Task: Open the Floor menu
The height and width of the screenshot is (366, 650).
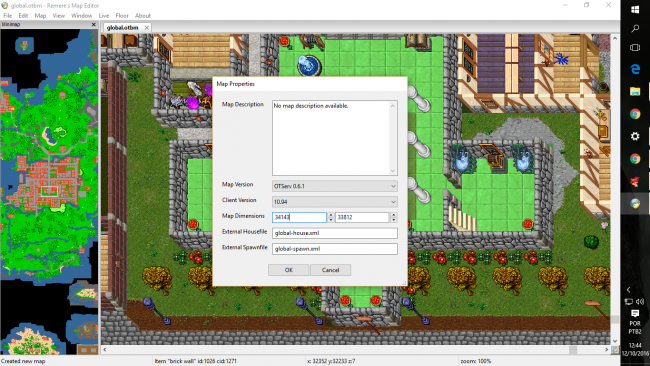Action: pyautogui.click(x=122, y=16)
